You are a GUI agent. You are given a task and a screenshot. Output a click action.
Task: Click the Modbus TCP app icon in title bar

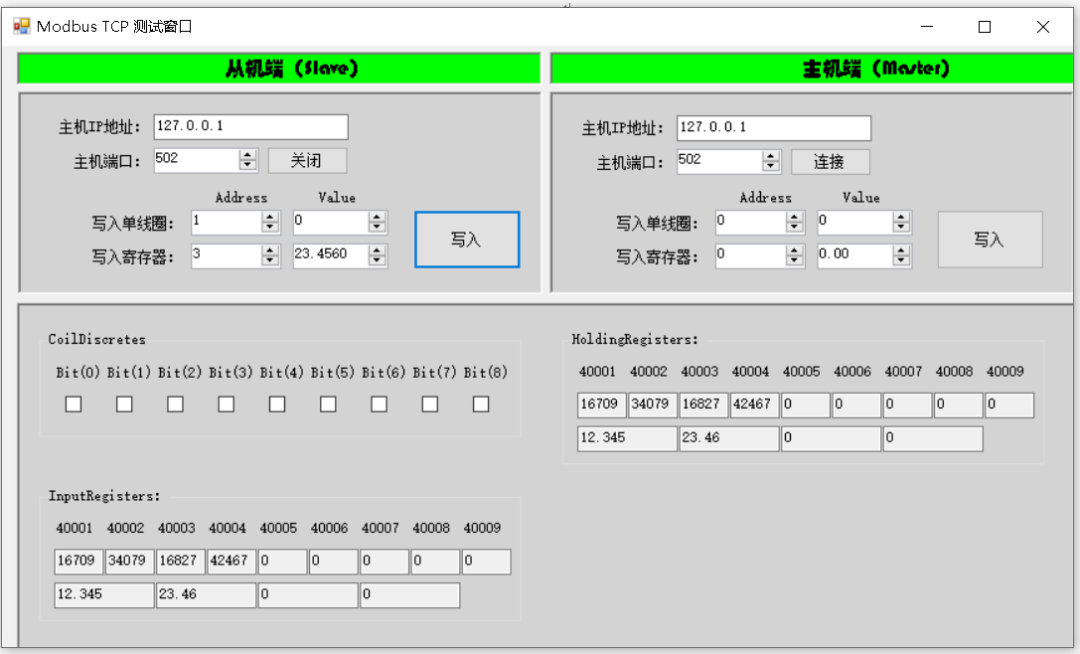pyautogui.click(x=21, y=27)
